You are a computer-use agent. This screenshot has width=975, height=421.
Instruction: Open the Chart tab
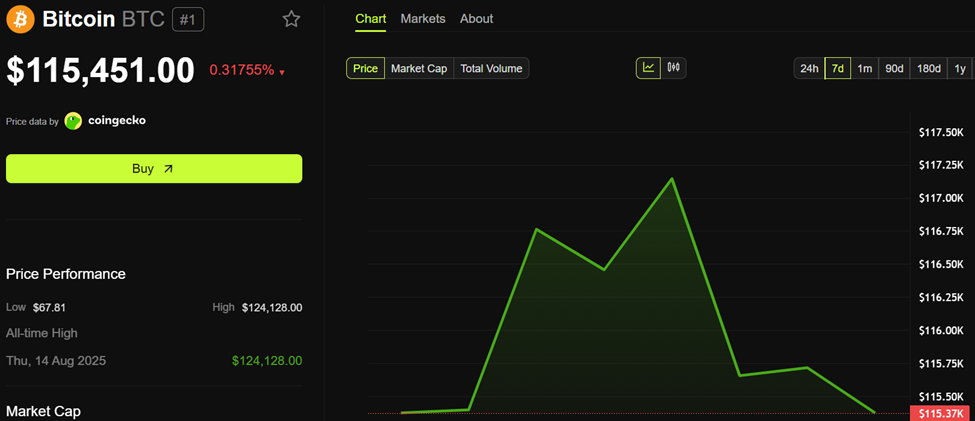(x=371, y=19)
